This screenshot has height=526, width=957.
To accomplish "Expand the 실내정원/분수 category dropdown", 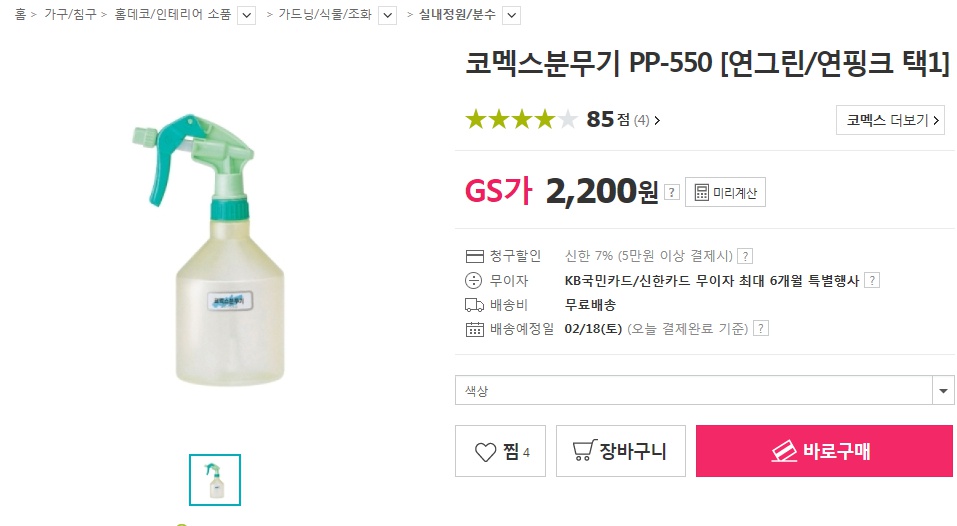I will click(511, 15).
